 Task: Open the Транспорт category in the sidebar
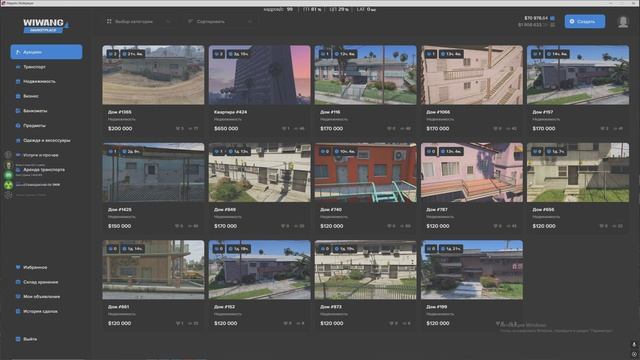[34, 67]
